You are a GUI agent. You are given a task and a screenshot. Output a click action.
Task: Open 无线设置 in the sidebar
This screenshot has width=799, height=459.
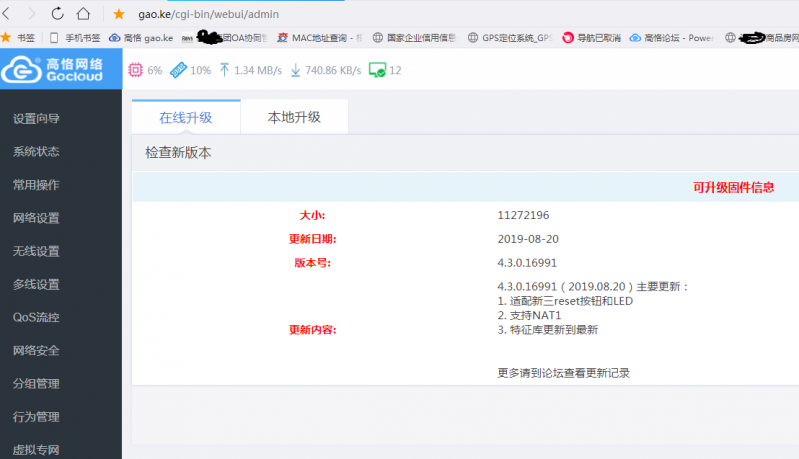[x=36, y=251]
